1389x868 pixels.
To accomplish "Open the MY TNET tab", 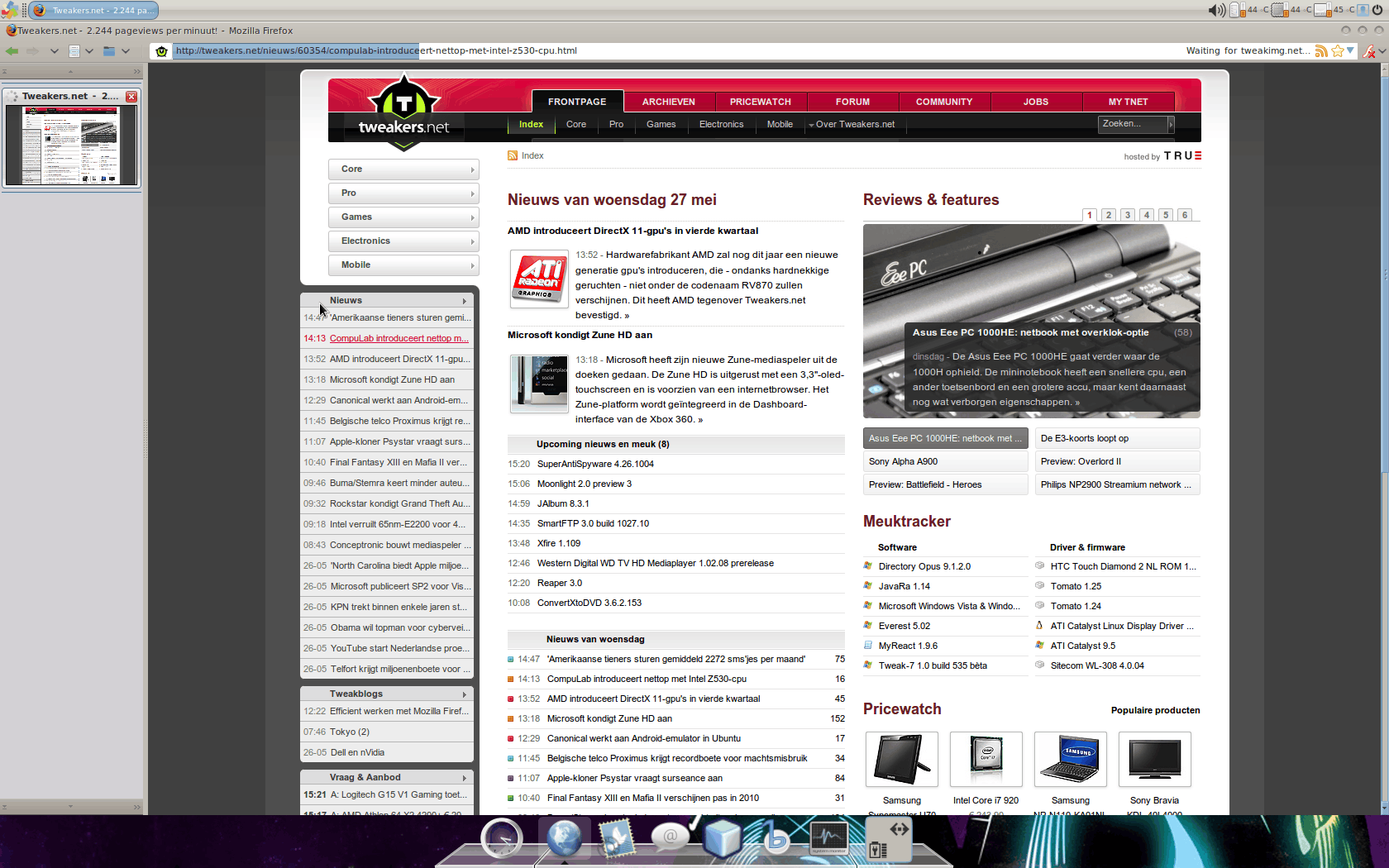I will 1128,102.
